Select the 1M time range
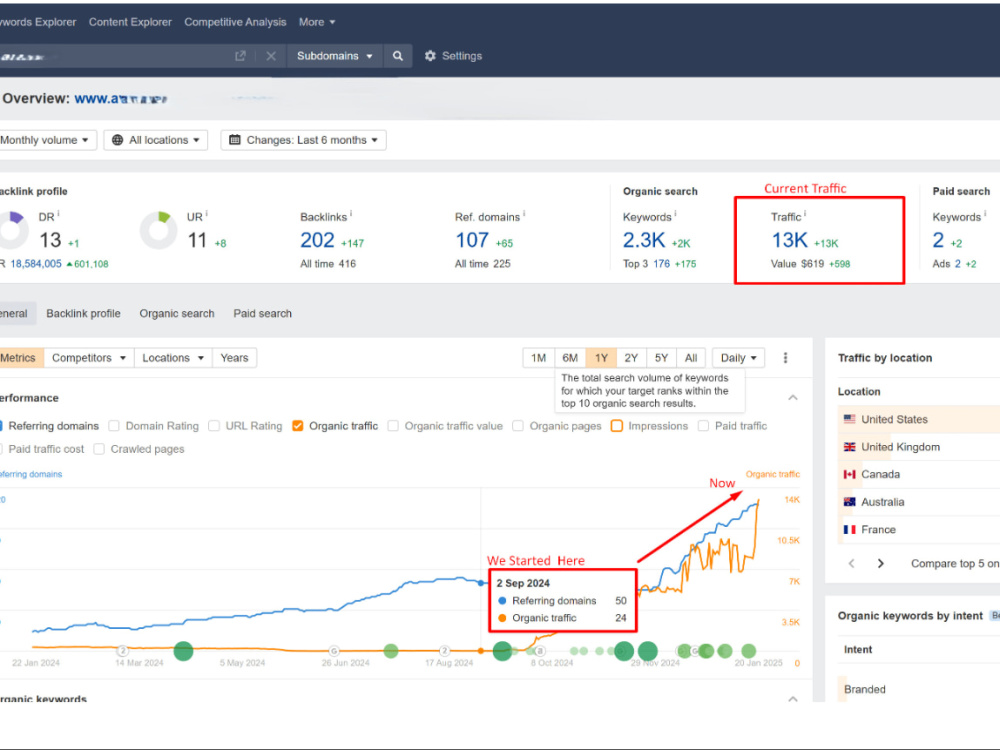This screenshot has height=750, width=1000. (538, 358)
